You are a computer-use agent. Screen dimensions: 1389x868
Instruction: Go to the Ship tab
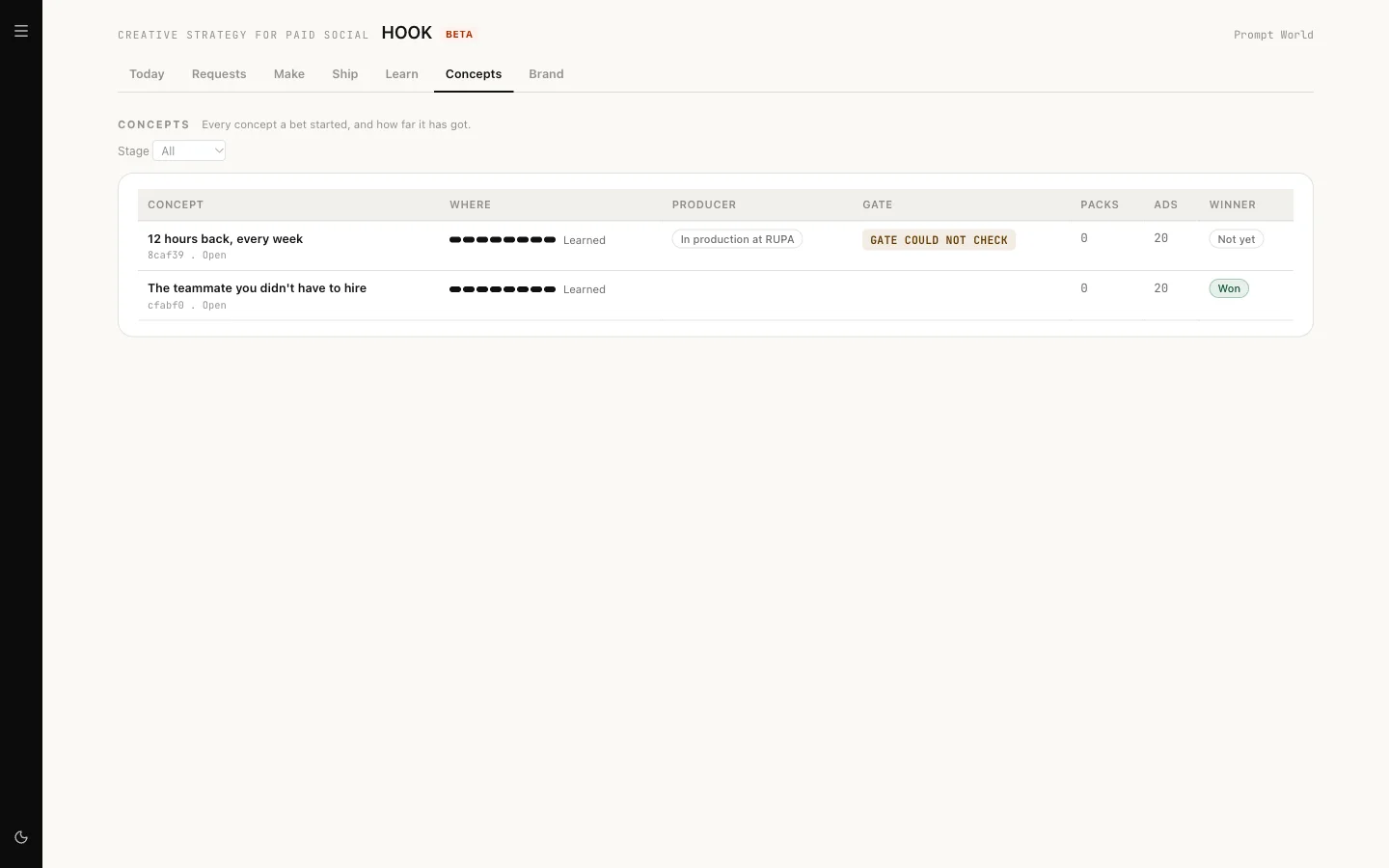[345, 74]
